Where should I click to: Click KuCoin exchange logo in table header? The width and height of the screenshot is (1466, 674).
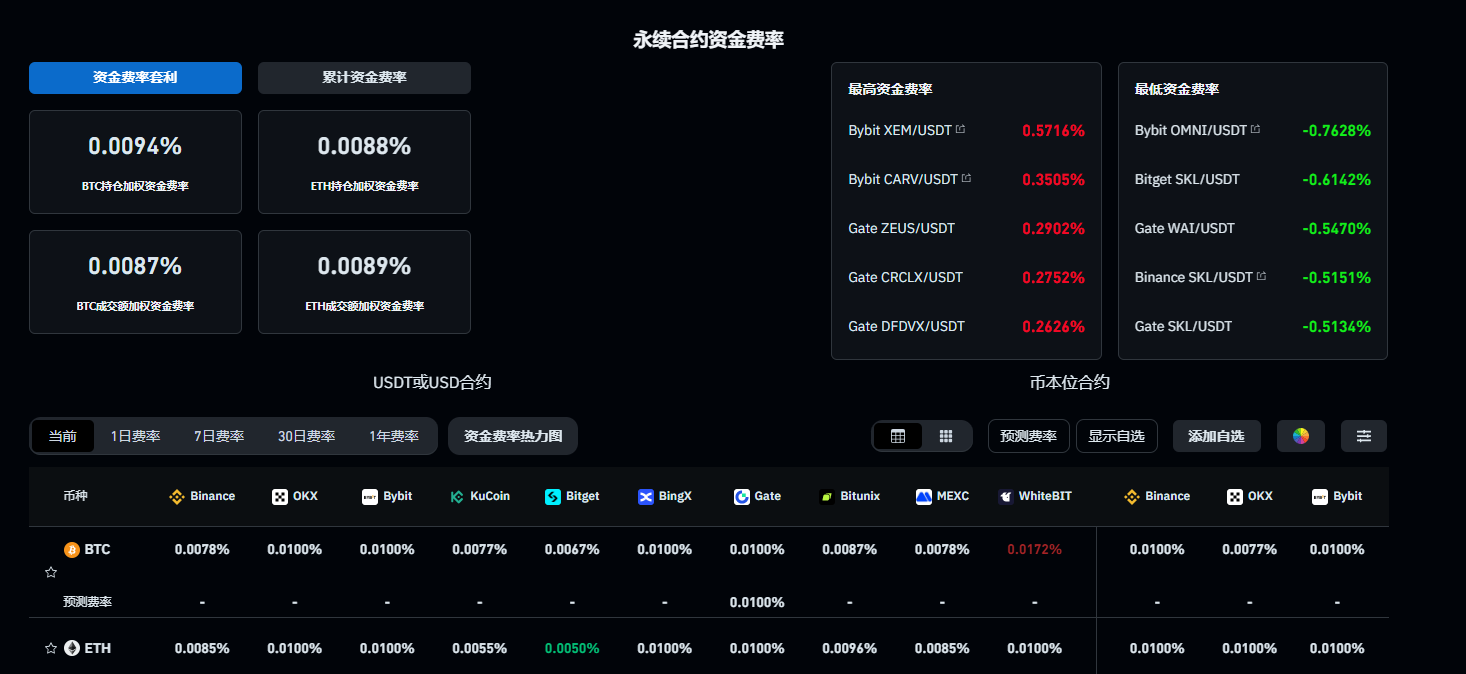(457, 496)
